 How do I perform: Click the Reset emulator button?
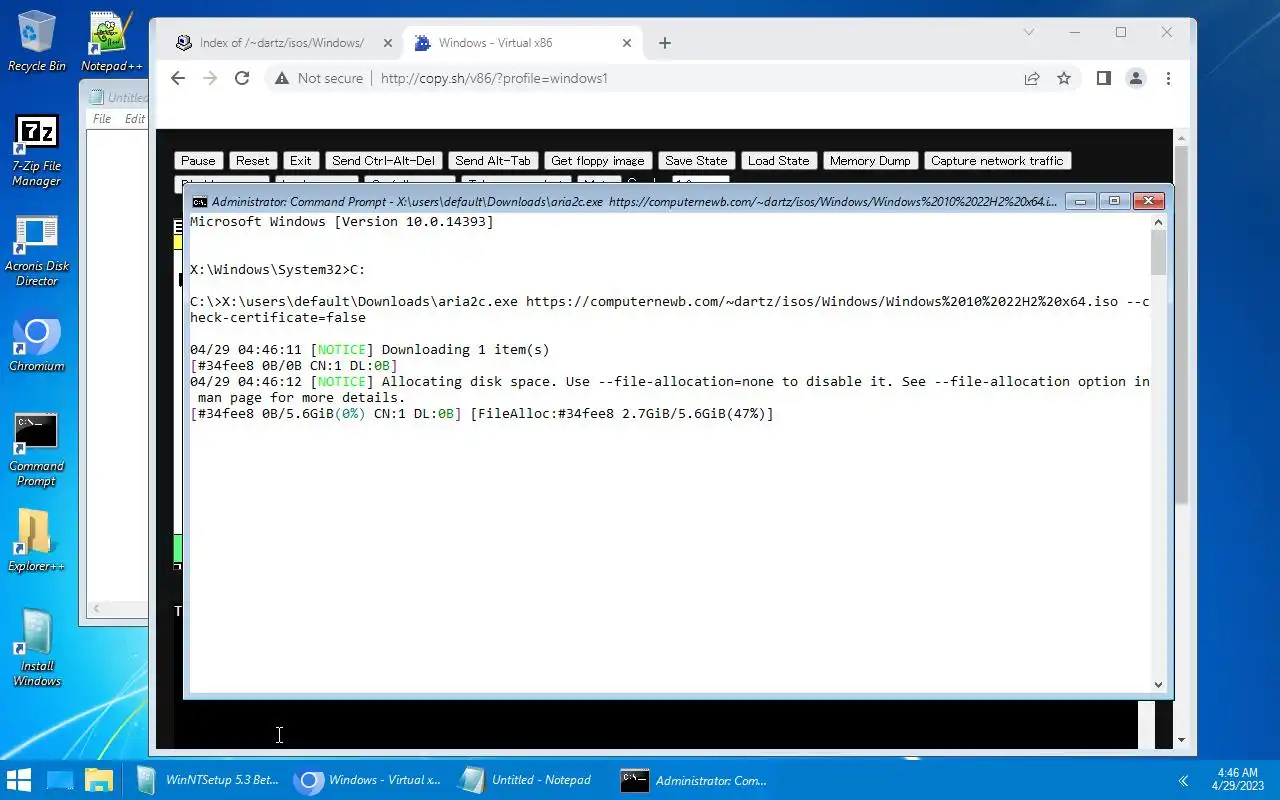[253, 161]
